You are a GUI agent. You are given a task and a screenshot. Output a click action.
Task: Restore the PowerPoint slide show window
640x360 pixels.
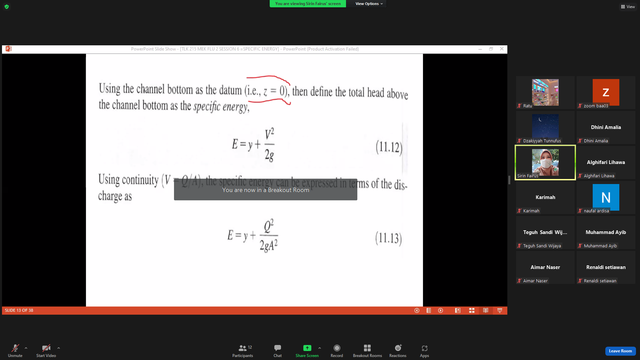(491, 49)
